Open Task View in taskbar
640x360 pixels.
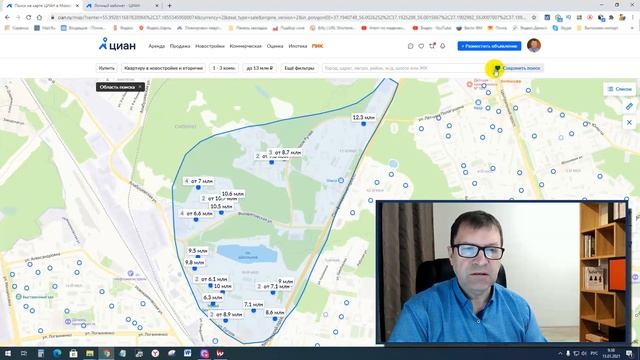[24, 353]
